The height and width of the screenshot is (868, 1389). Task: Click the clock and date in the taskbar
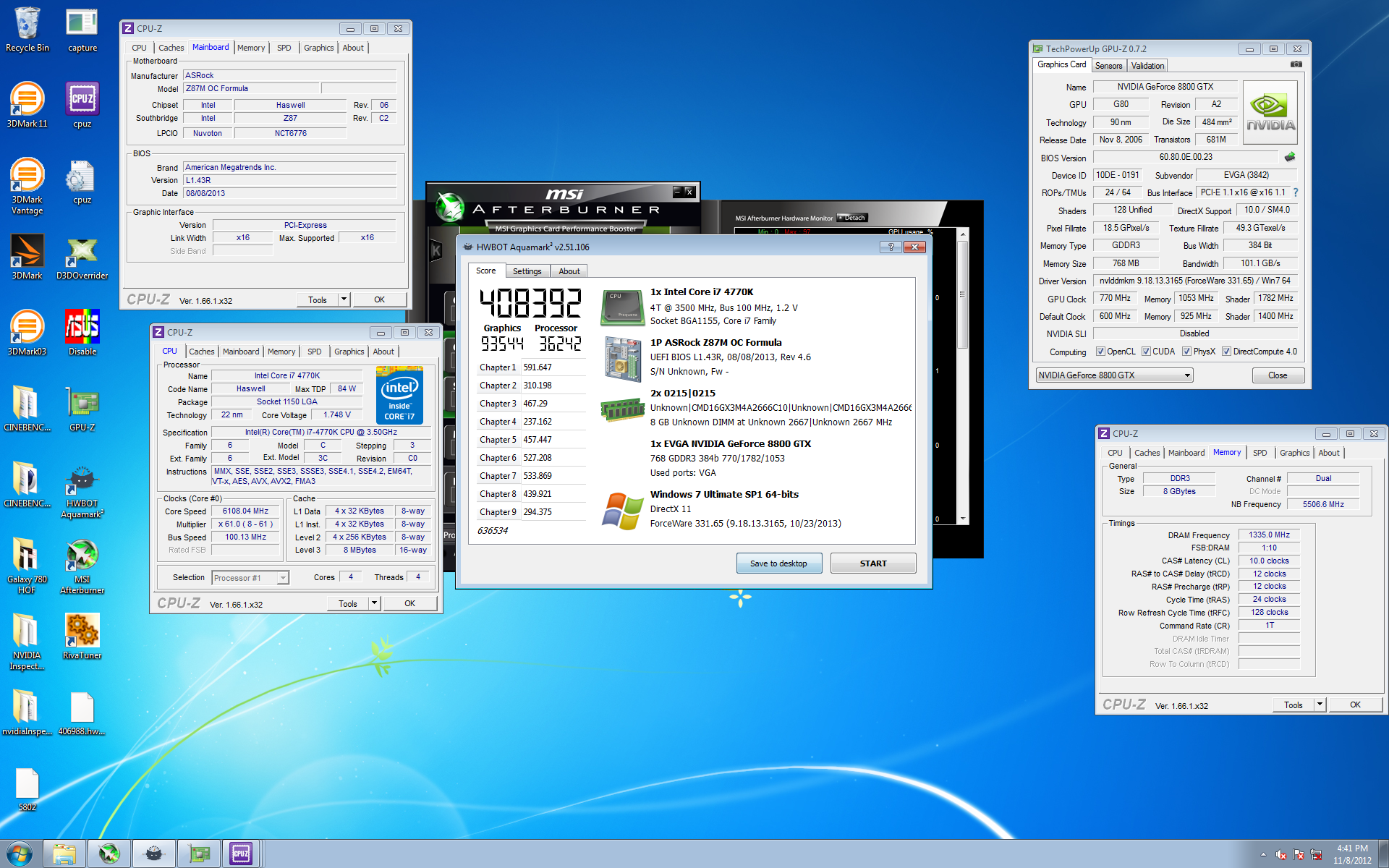coord(1352,854)
